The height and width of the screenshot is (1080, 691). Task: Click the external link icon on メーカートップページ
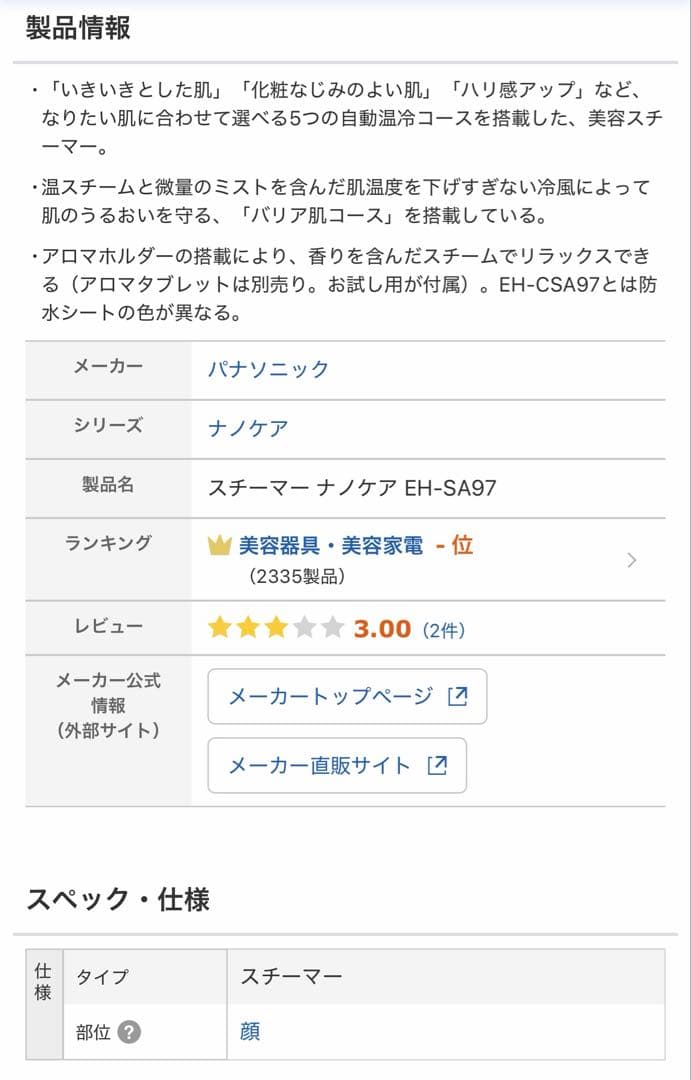[x=457, y=696]
